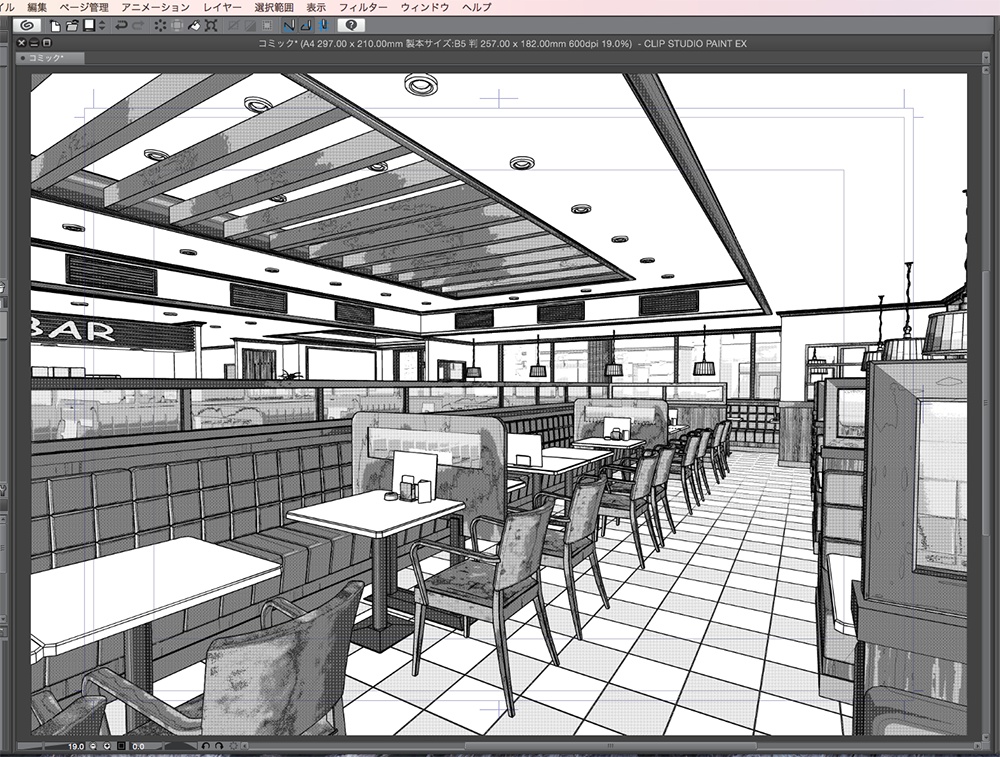The image size is (1000, 757).
Task: Open the ヘルプ menu
Action: tap(477, 8)
